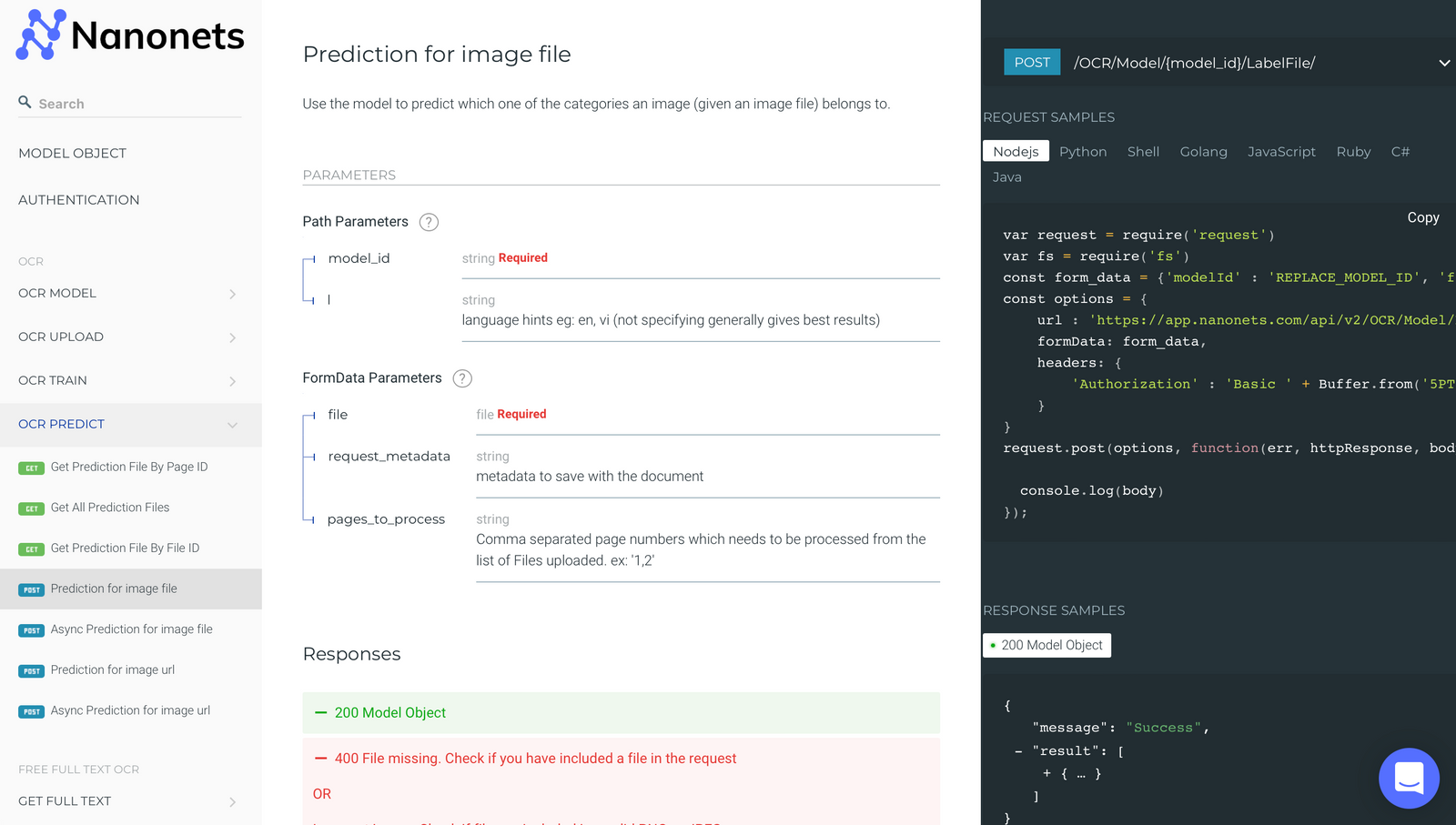The image size is (1456, 825).
Task: Select the Golang request sample tab
Action: coord(1203,152)
